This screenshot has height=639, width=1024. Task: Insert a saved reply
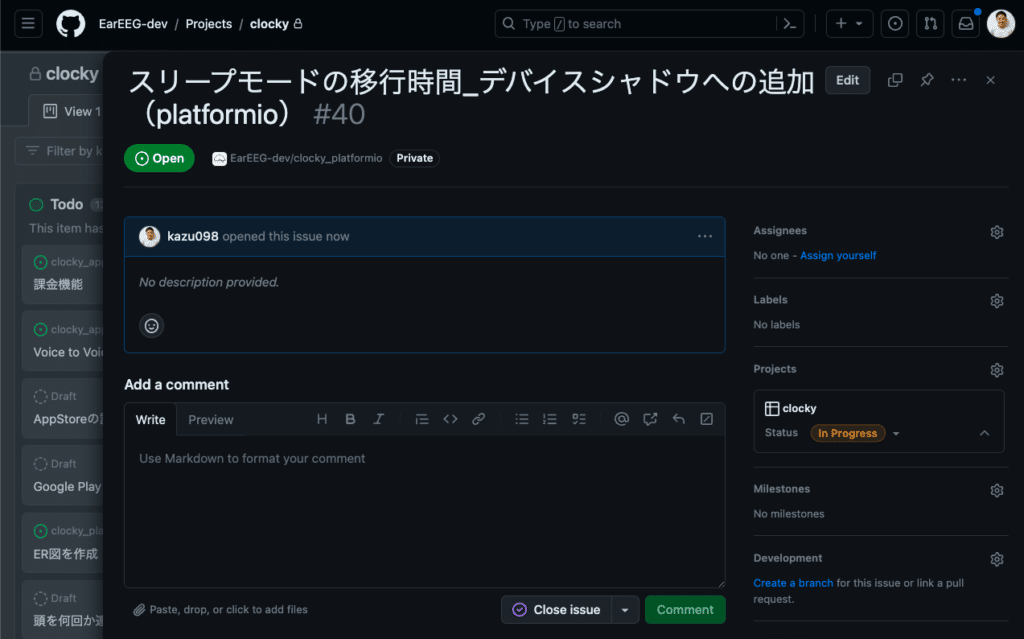pyautogui.click(x=679, y=419)
